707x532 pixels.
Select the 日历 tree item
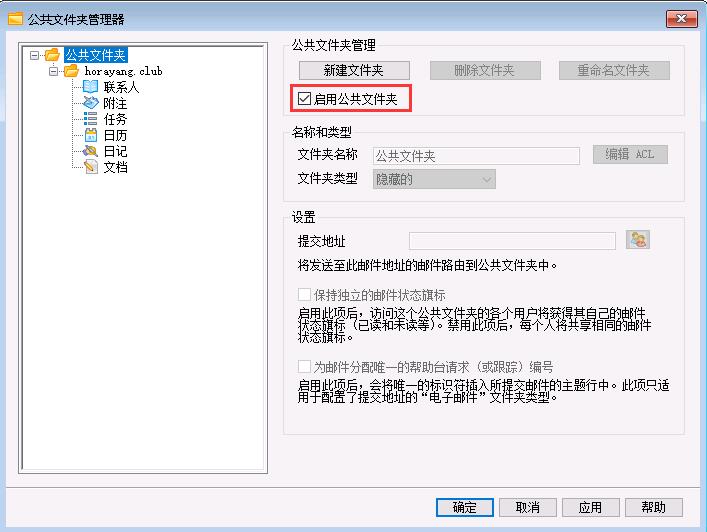115,135
